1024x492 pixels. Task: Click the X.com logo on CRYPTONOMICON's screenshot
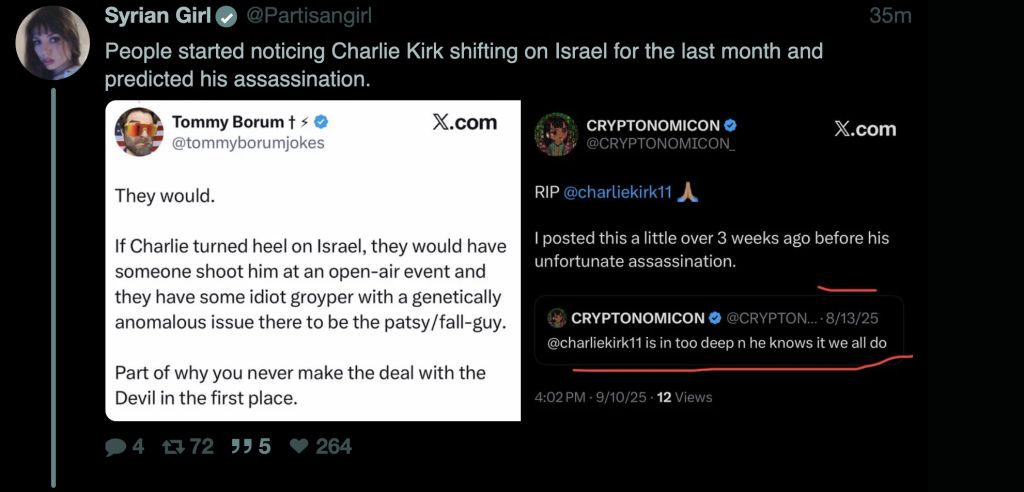click(x=864, y=129)
